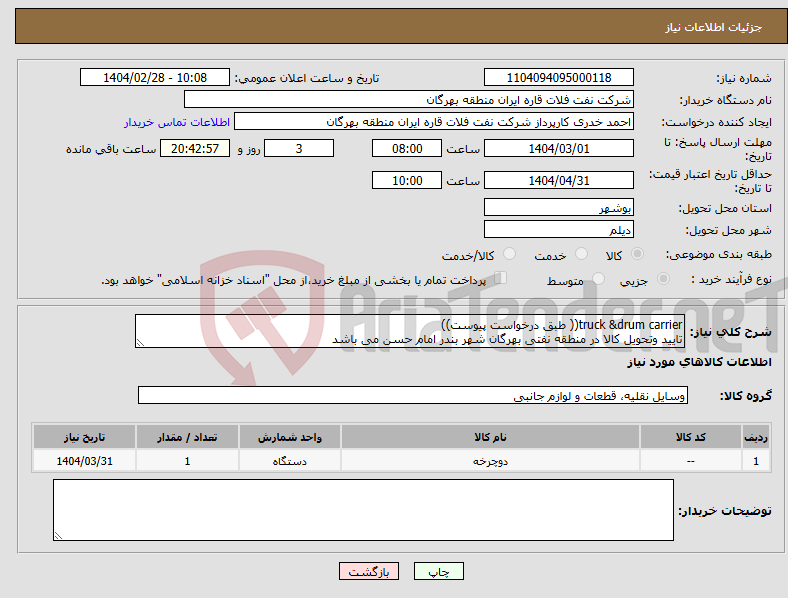788x598 pixels.
Task: Click the تعداد / مقدار column header
Action: coord(187,437)
